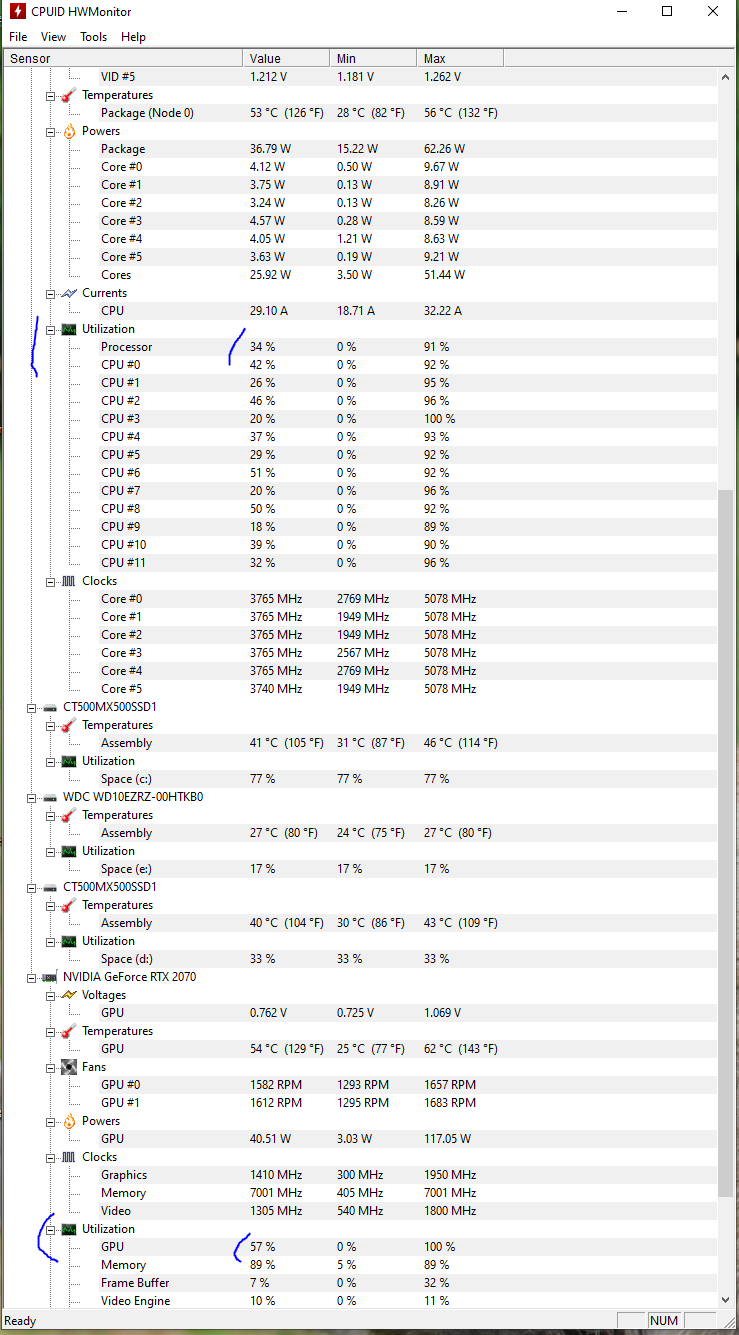This screenshot has height=1335, width=739.
Task: Click the thermometer icon beside GPU Temperatures
Action: (x=69, y=1031)
